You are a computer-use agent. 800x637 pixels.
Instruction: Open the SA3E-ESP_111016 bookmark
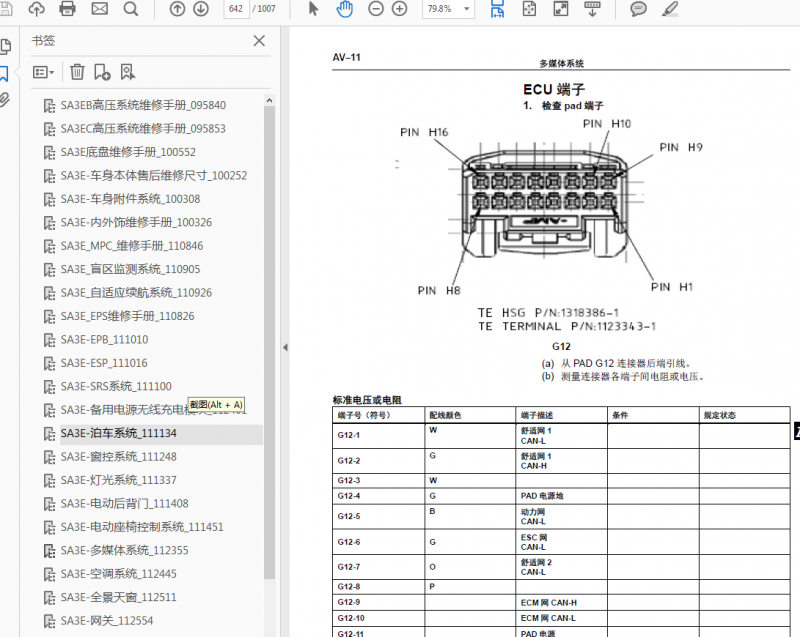[104, 364]
